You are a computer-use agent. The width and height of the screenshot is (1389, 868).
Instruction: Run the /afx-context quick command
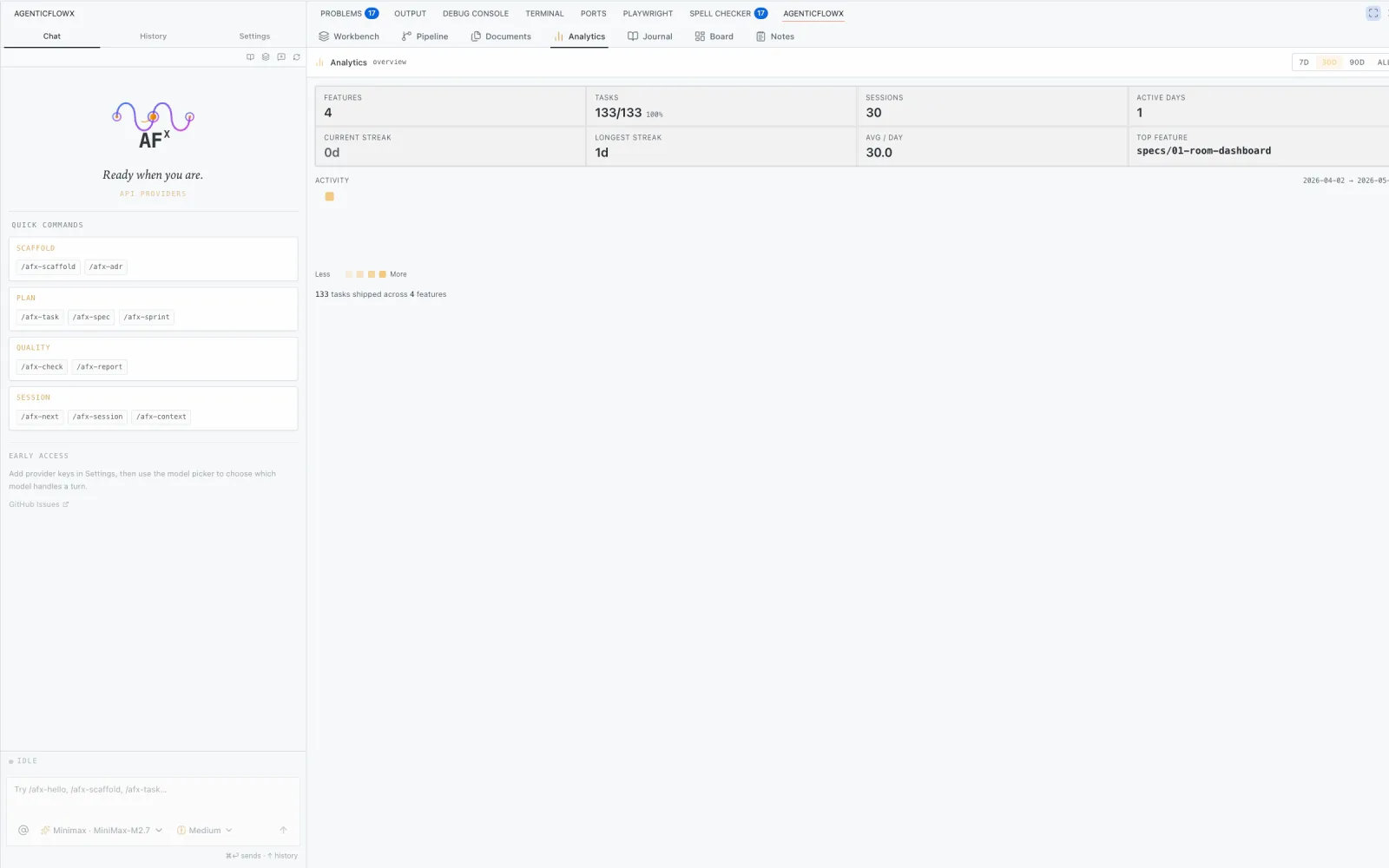[161, 417]
